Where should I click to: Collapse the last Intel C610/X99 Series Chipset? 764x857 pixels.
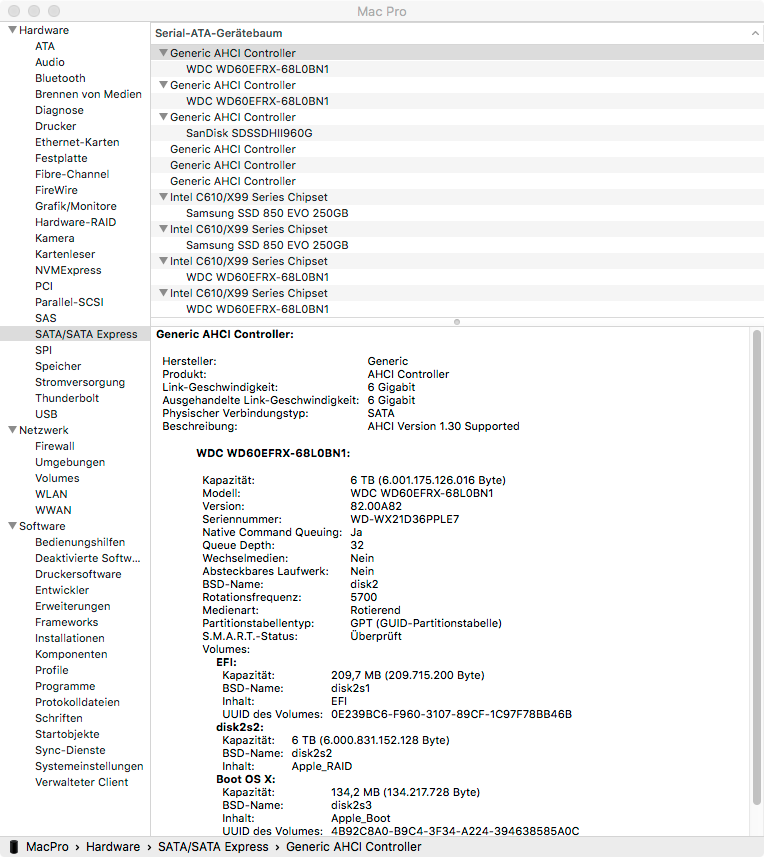(163, 293)
